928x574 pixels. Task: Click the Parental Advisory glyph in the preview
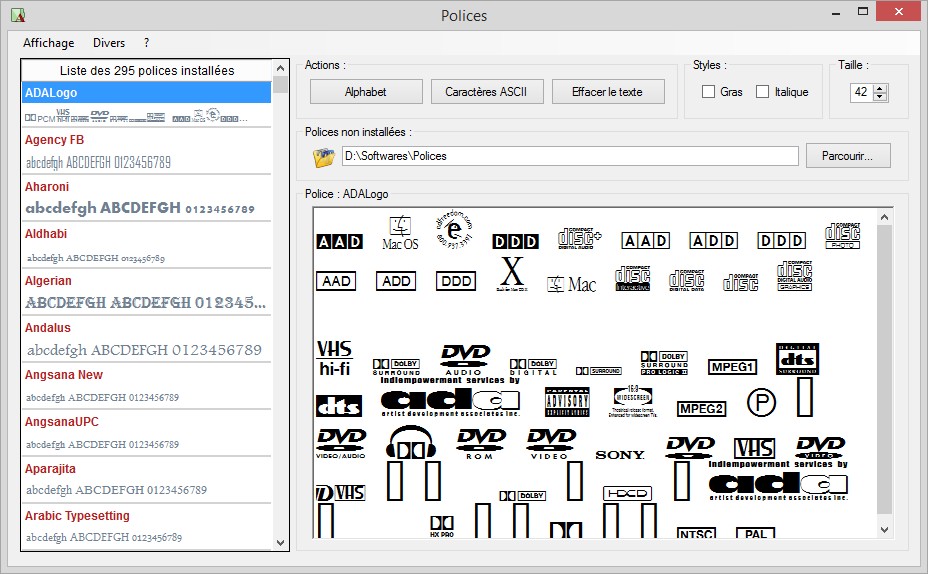pyautogui.click(x=567, y=401)
